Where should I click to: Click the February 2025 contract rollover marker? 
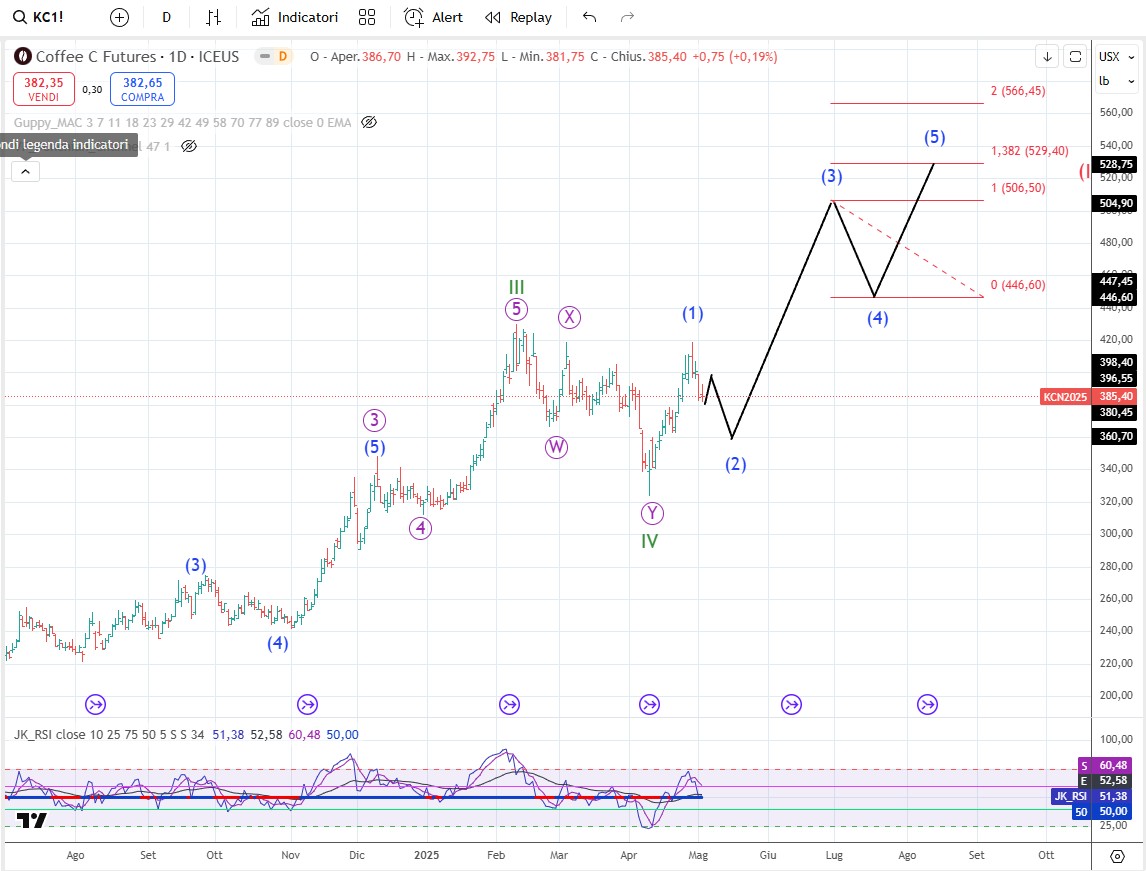pos(509,705)
